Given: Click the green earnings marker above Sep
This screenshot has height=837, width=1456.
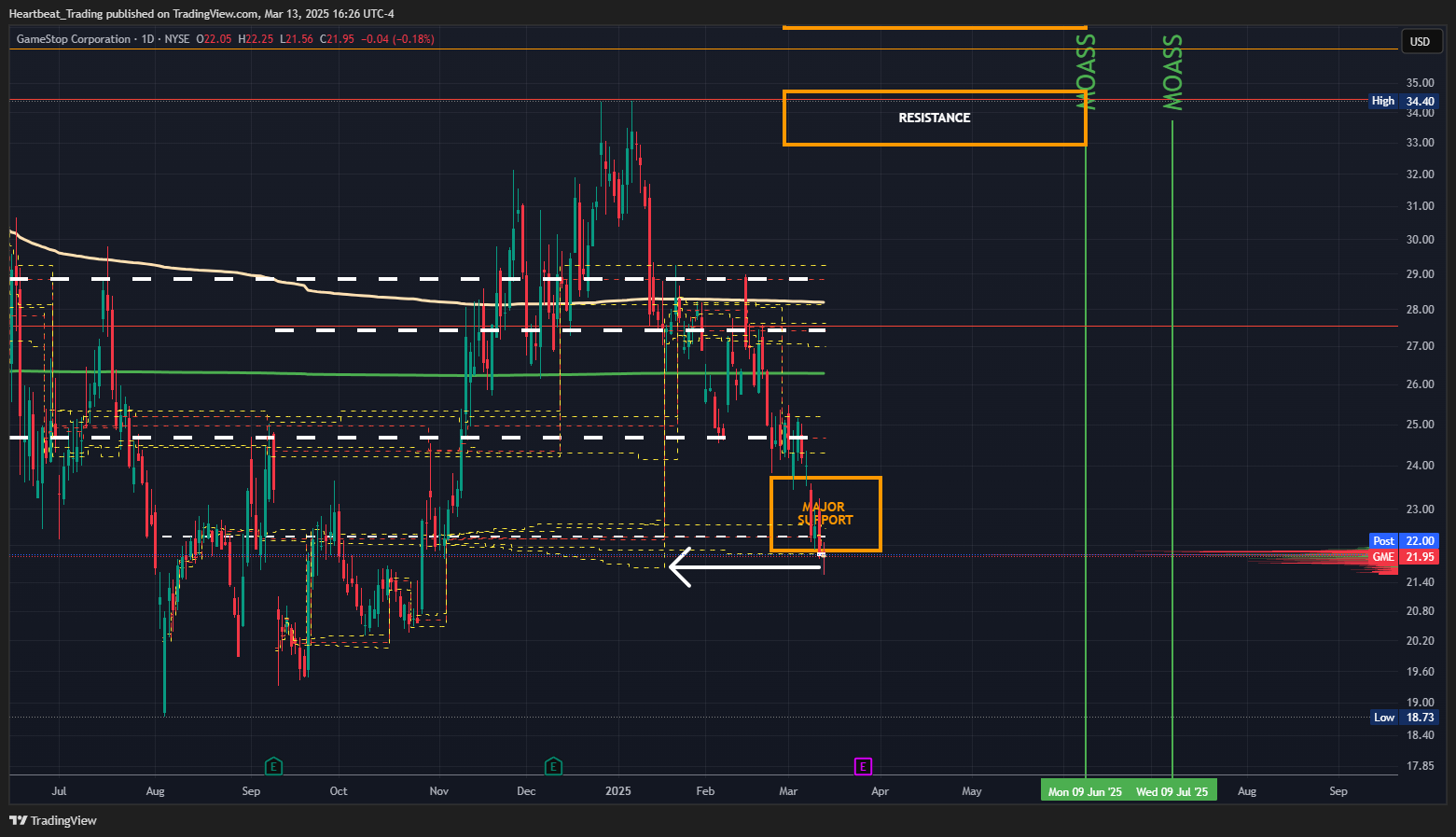Looking at the screenshot, I should coord(273,766).
